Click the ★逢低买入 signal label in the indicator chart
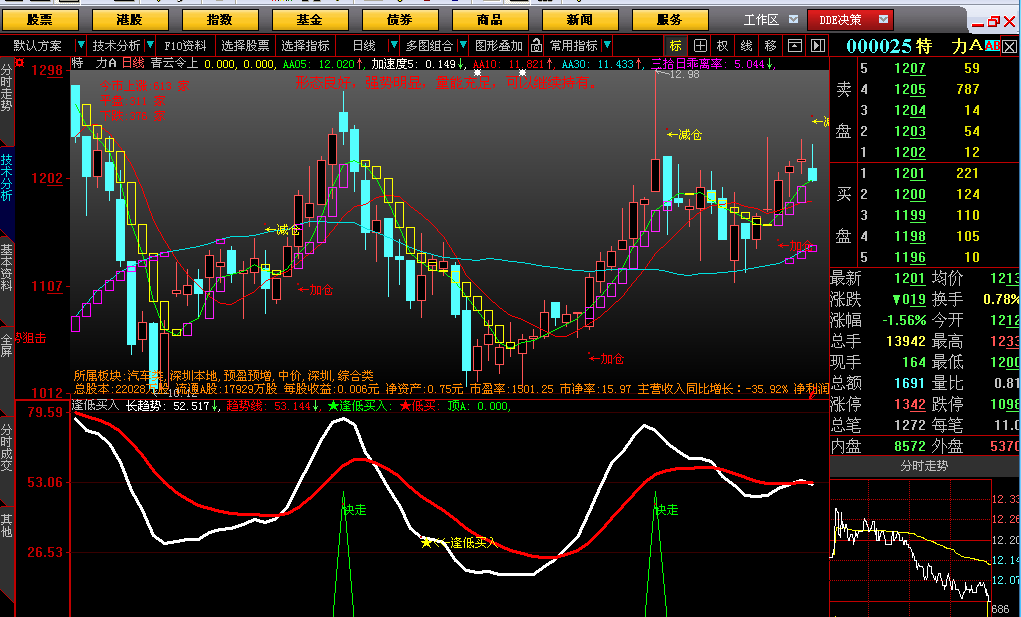Image resolution: width=1021 pixels, height=617 pixels. click(x=460, y=542)
